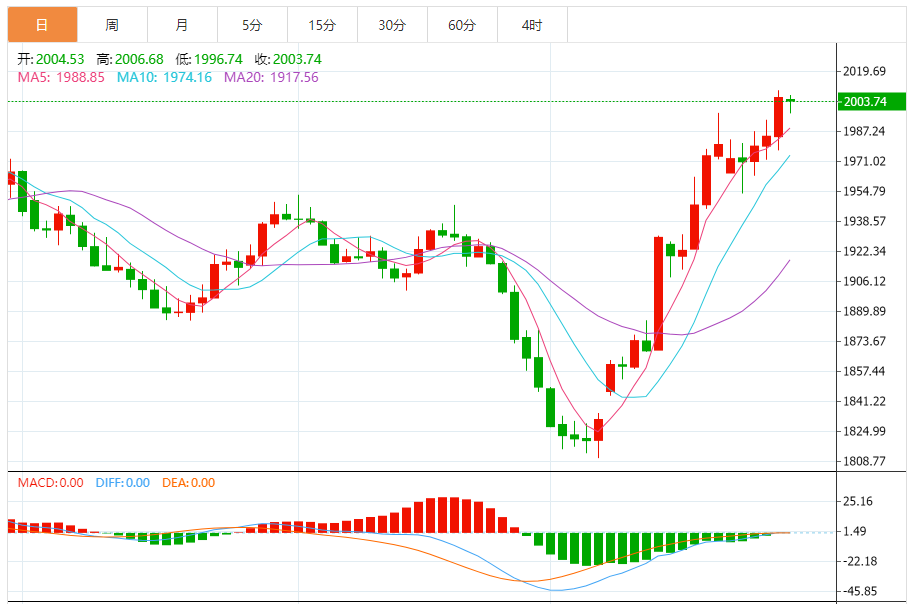Click the MACD:0.00 label
The image size is (914, 604).
(51, 483)
